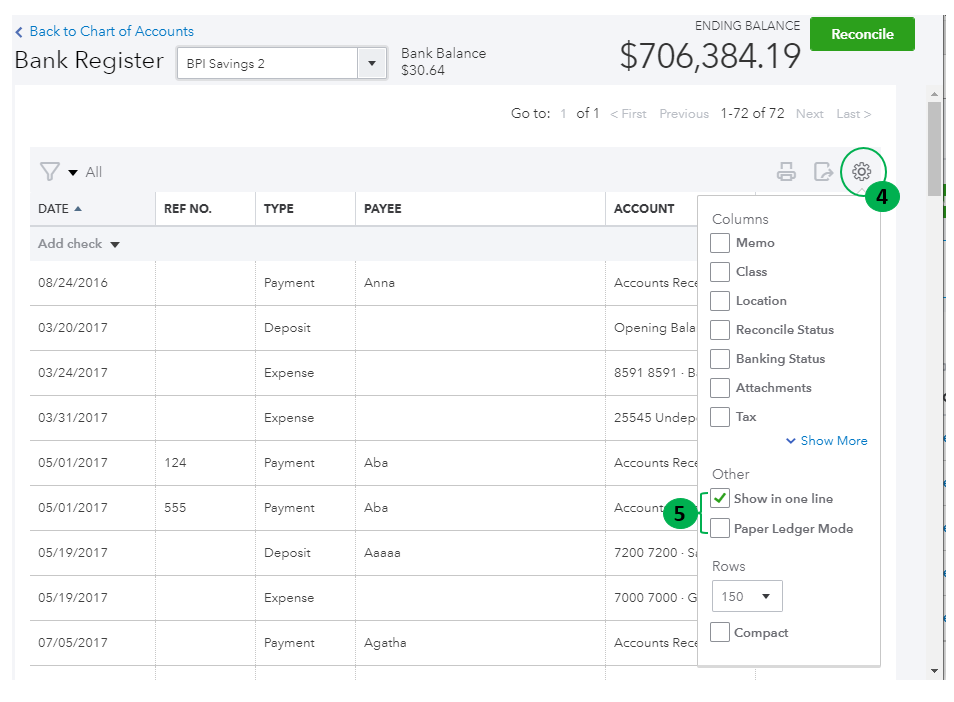Toggle the Reconcile Status checkbox
Screen dimensions: 954x702
pyautogui.click(x=720, y=330)
